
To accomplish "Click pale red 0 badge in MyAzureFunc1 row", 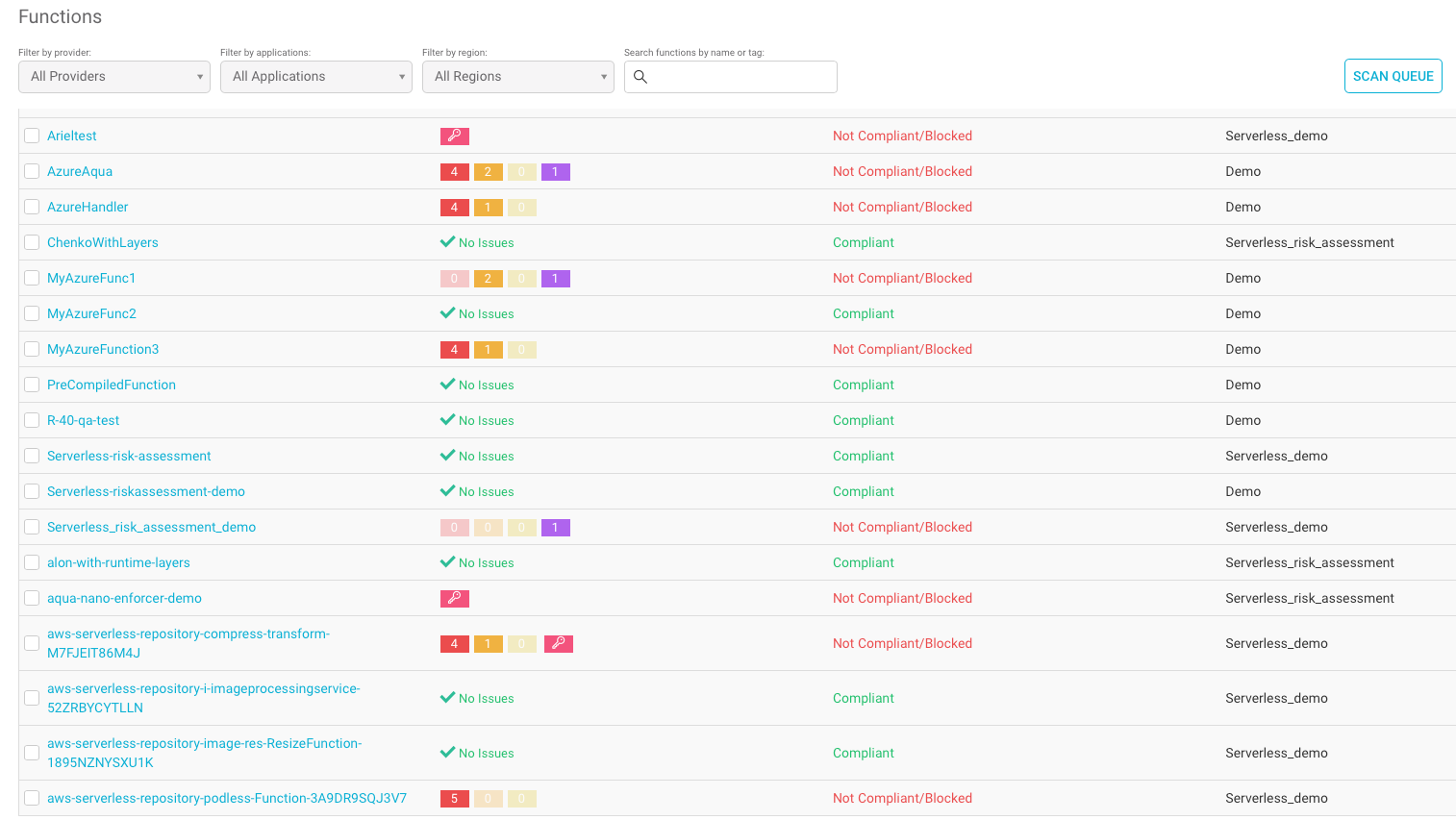I will coord(455,279).
